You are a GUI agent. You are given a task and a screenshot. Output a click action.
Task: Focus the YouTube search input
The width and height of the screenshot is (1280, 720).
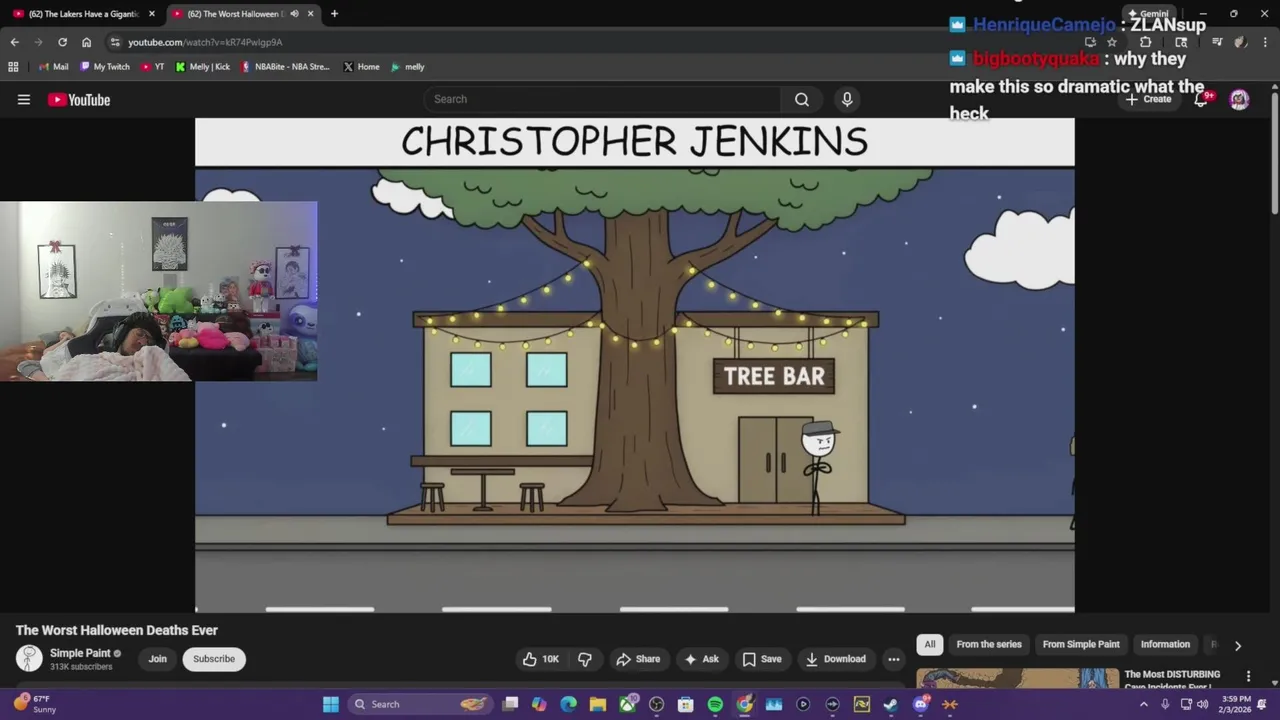click(x=602, y=99)
